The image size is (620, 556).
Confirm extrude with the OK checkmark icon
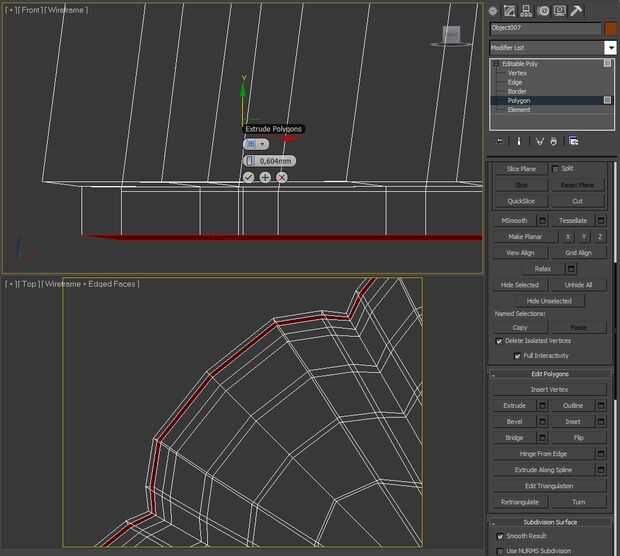click(x=248, y=177)
